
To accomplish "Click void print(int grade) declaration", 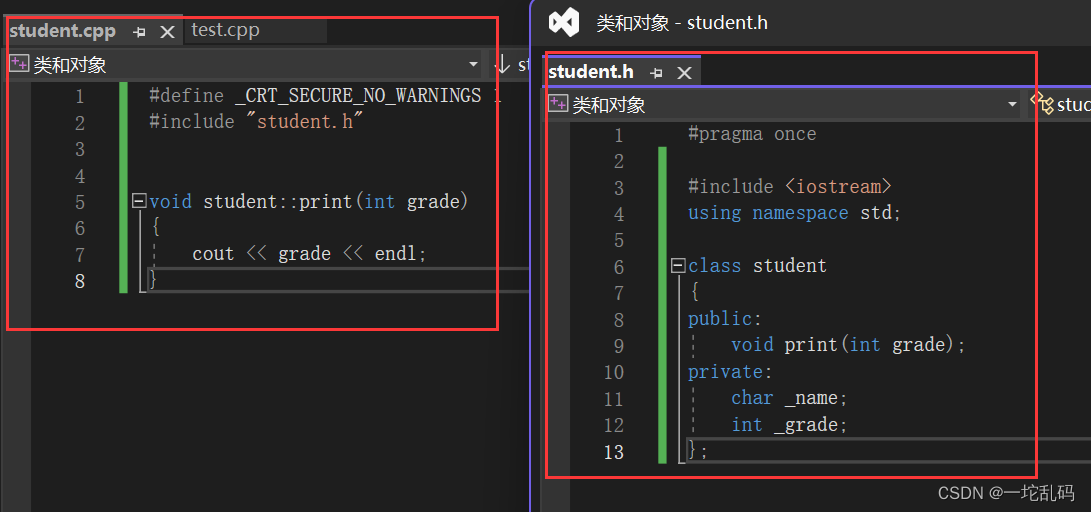I will pyautogui.click(x=848, y=346).
